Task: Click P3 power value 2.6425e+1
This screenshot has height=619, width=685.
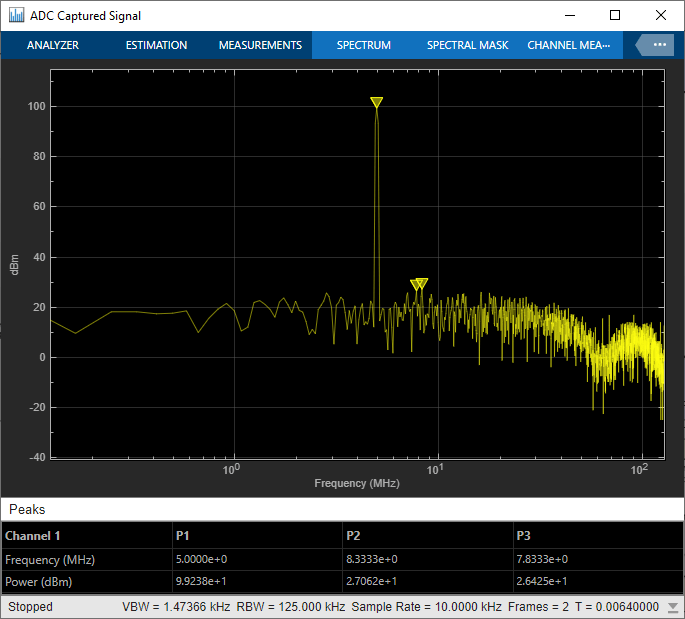Action: tap(542, 581)
